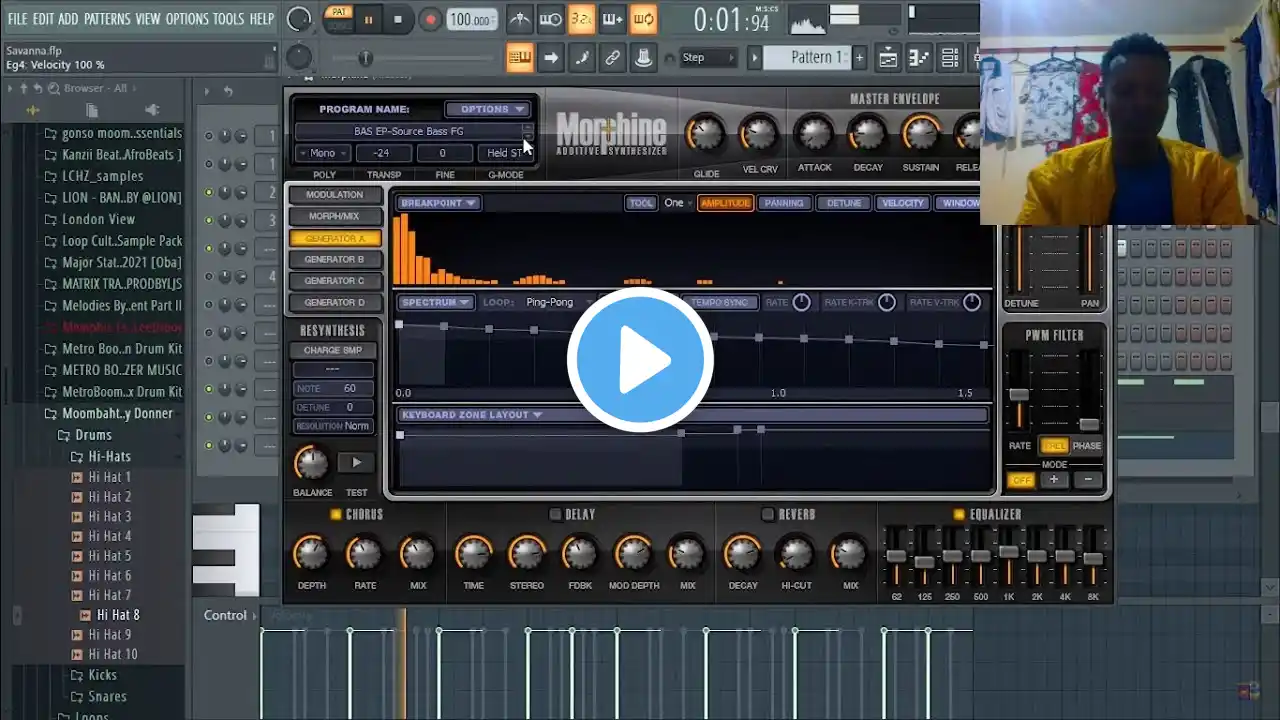Open the Step snap dropdown
Image resolution: width=1280 pixels, height=720 pixels.
coord(708,58)
